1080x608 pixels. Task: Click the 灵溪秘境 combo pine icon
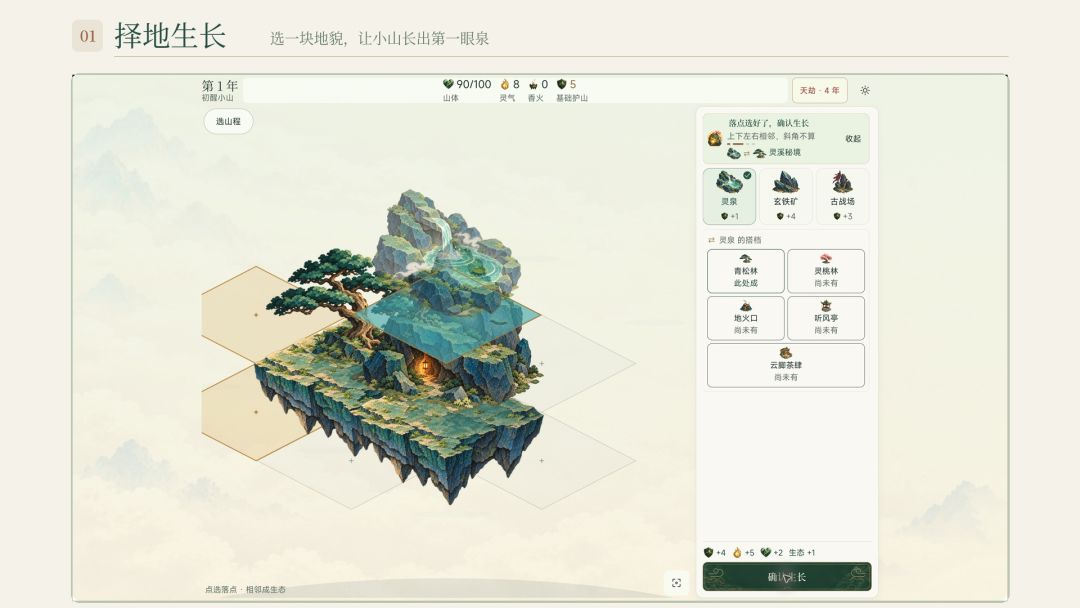[759, 153]
